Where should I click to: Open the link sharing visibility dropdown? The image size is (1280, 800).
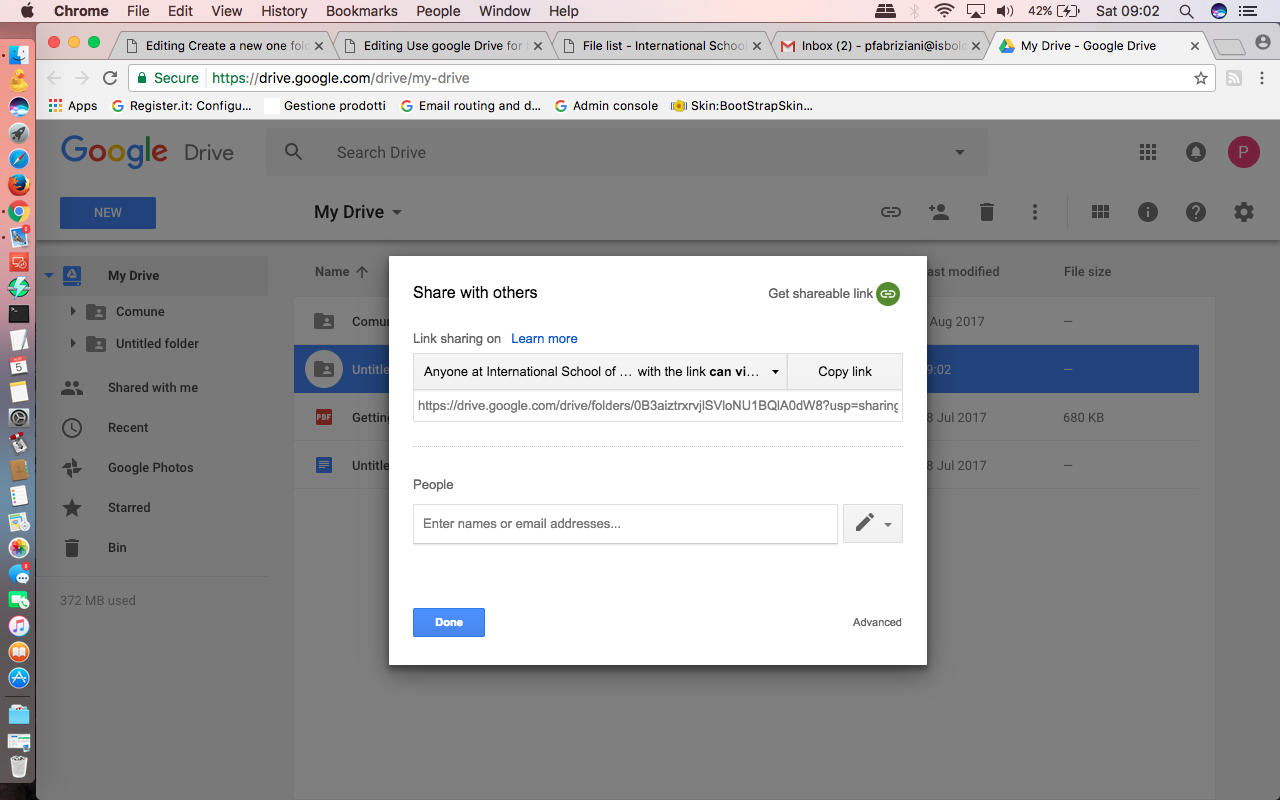[600, 371]
